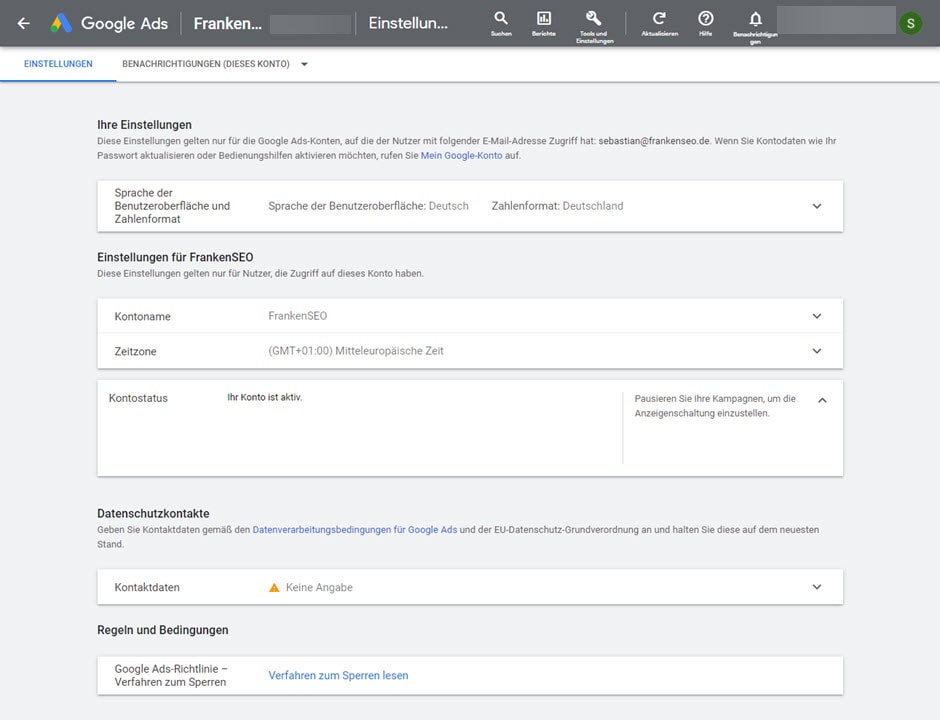Select the Einstellungen tab
Viewport: 940px width, 720px height.
click(x=58, y=64)
